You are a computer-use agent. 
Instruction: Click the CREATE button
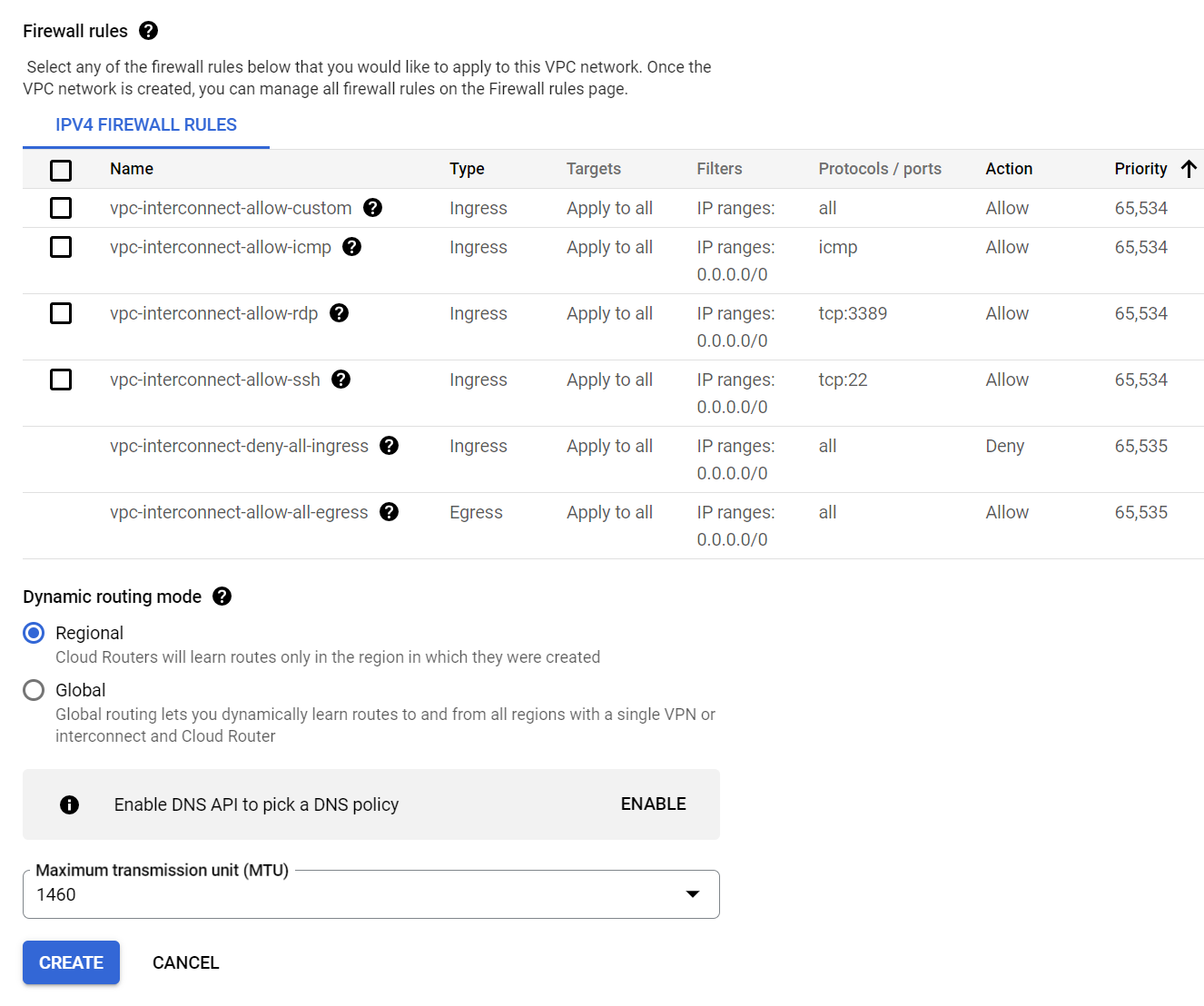[x=71, y=962]
